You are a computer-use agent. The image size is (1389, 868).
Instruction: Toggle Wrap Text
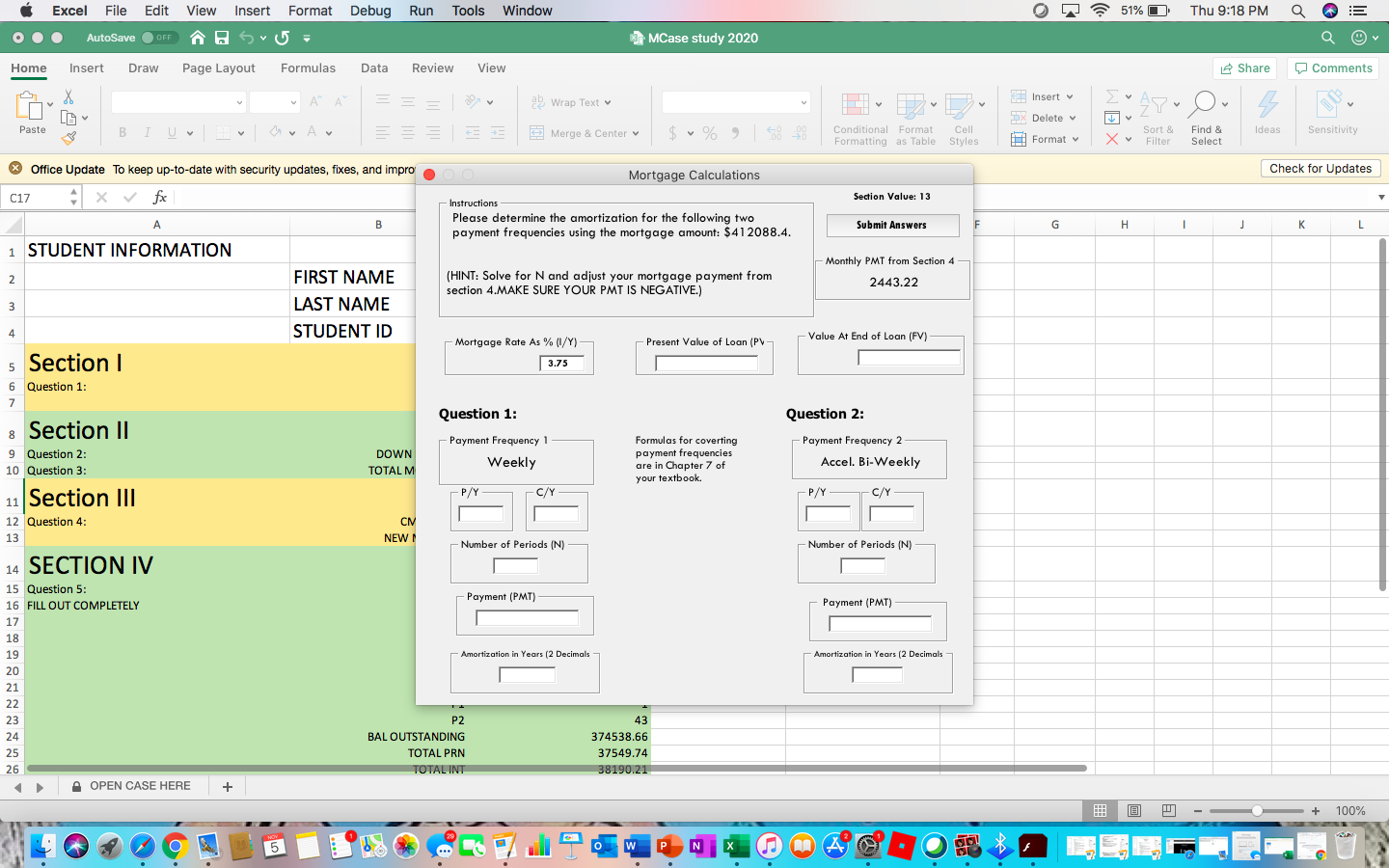coord(571,102)
